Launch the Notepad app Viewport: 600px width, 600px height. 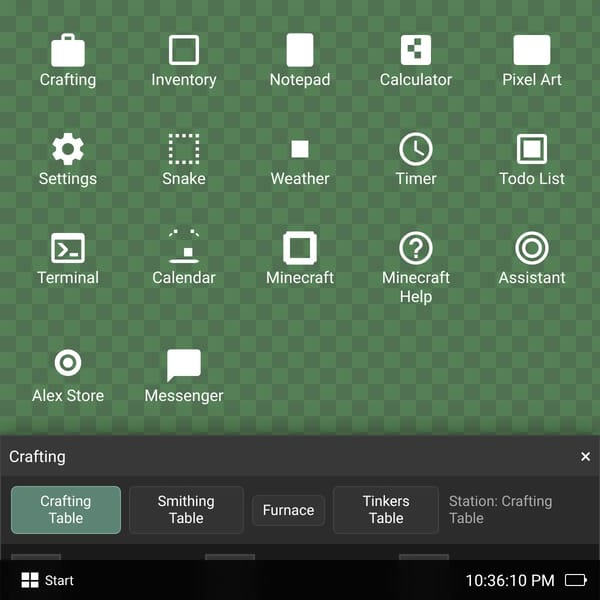tap(300, 50)
